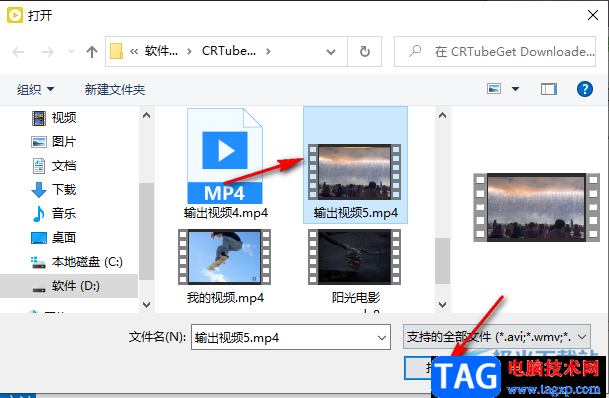The height and width of the screenshot is (398, 609).
Task: Click file list scroll up arrow
Action: pyautogui.click(x=442, y=115)
